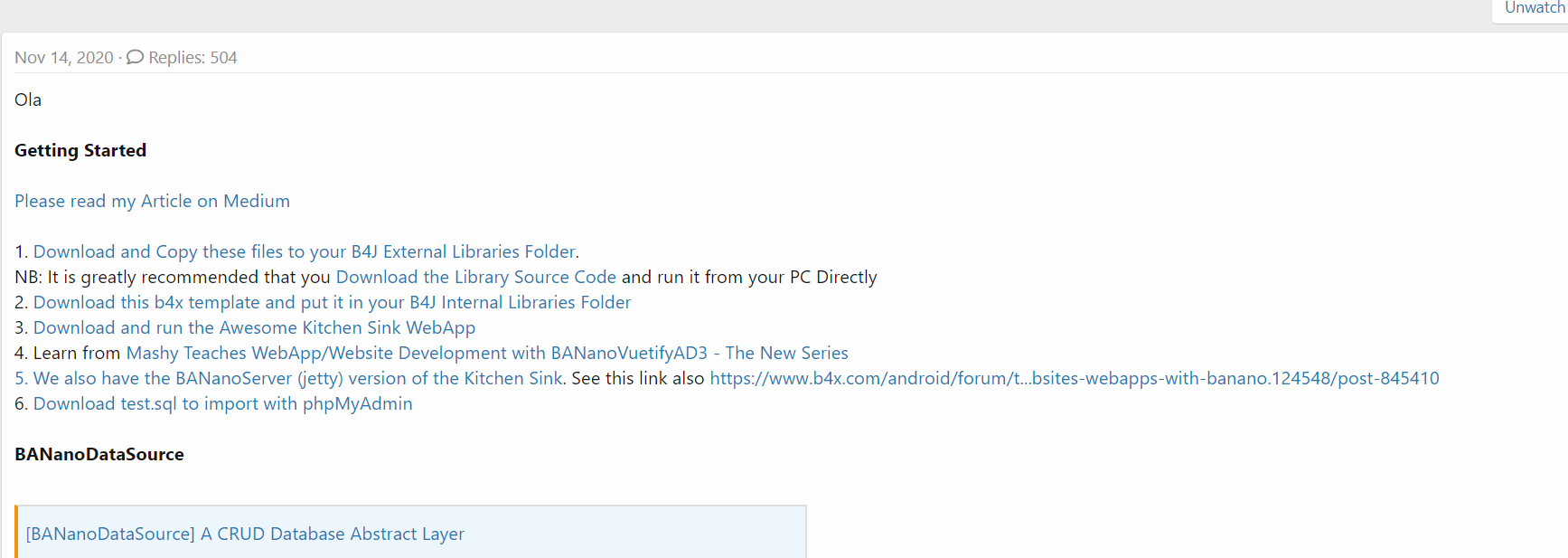Click the Unwatch button
The image size is (1568, 558).
[x=1534, y=8]
